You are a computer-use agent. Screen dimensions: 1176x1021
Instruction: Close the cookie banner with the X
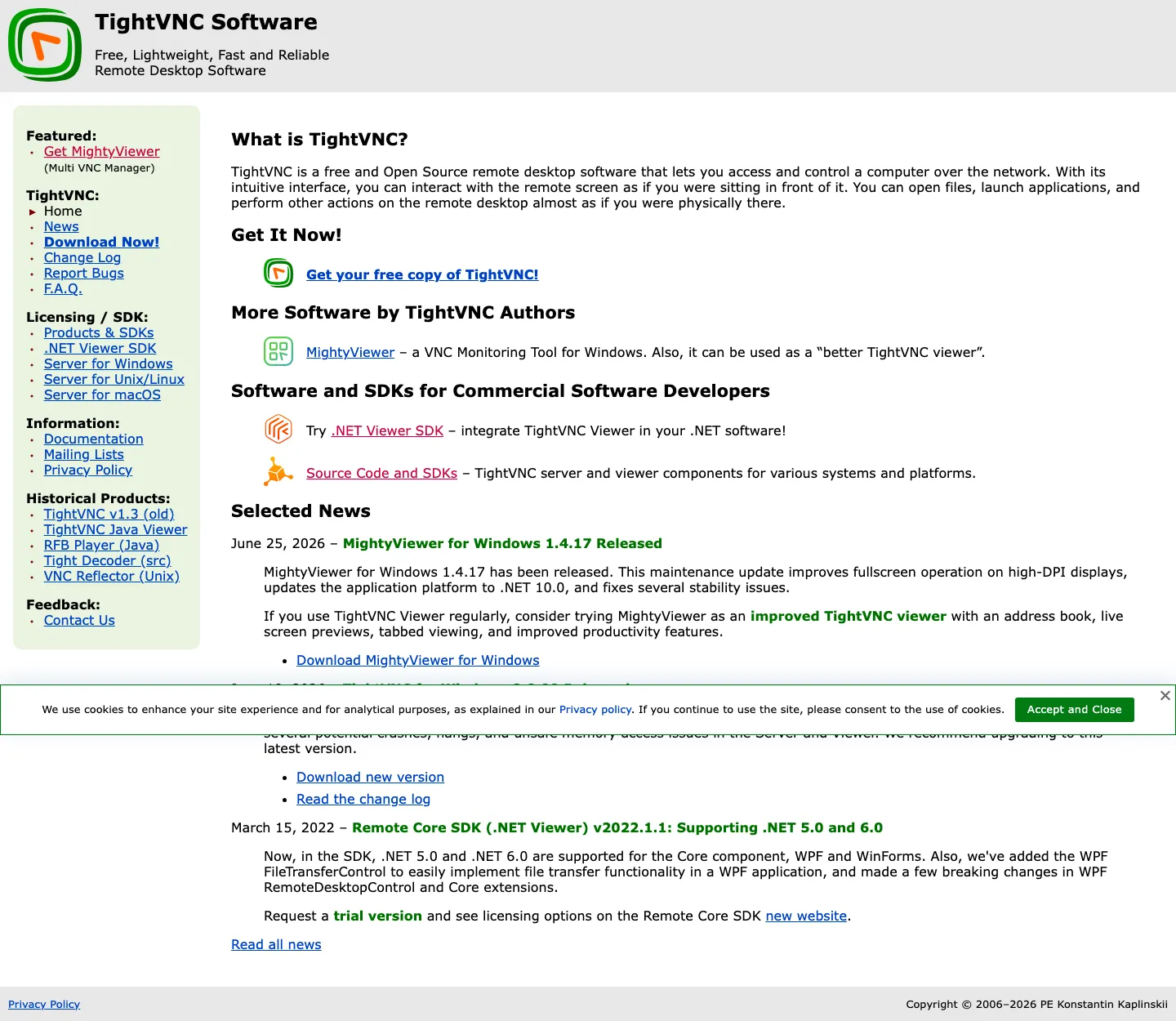coord(1165,695)
